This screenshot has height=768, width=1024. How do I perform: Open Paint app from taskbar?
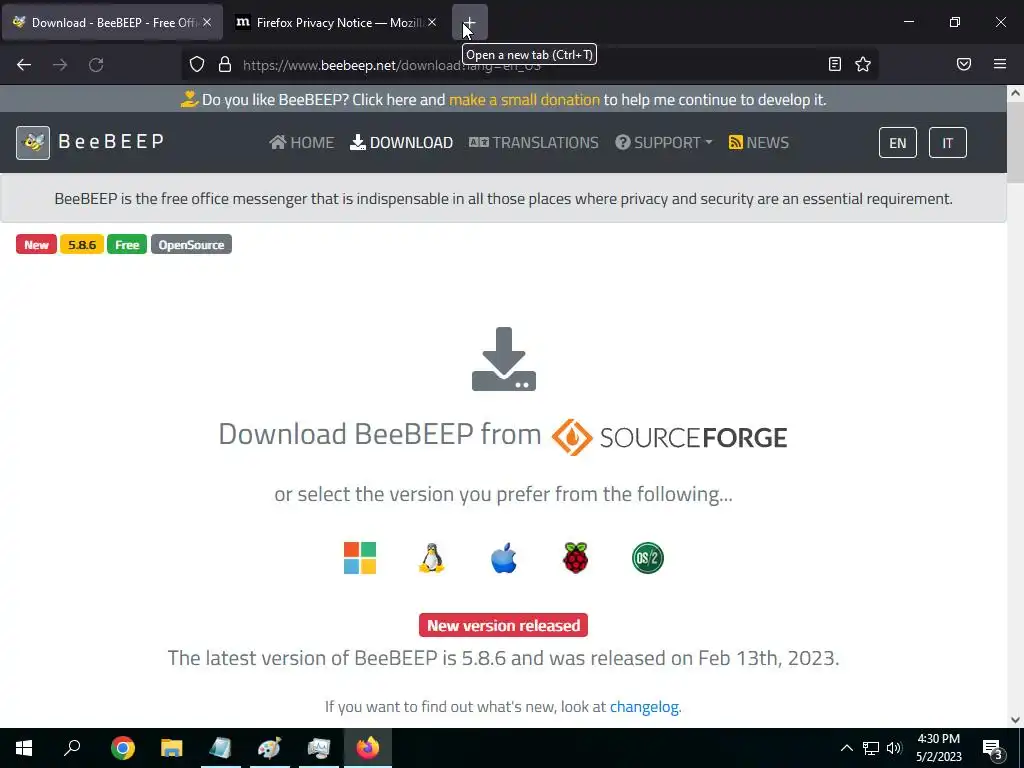[270, 748]
